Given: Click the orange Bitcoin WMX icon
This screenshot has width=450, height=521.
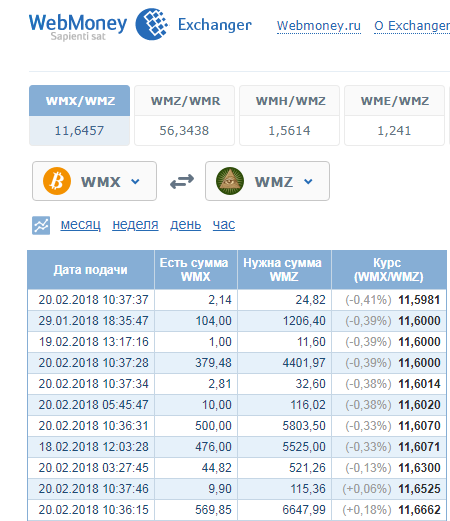Looking at the screenshot, I should (x=57, y=181).
